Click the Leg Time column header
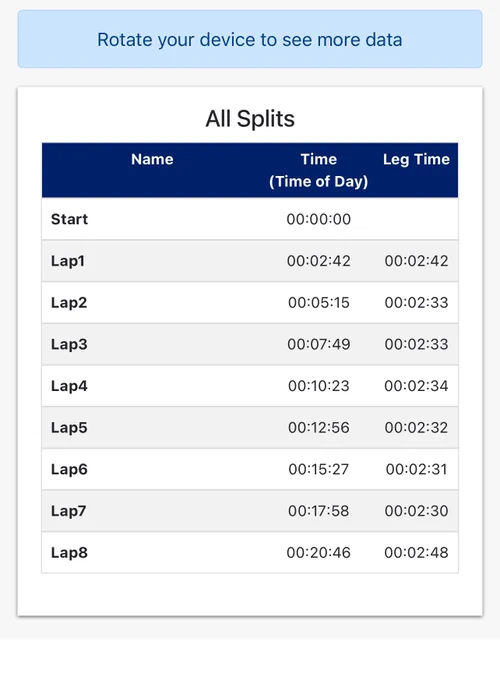 pos(416,159)
